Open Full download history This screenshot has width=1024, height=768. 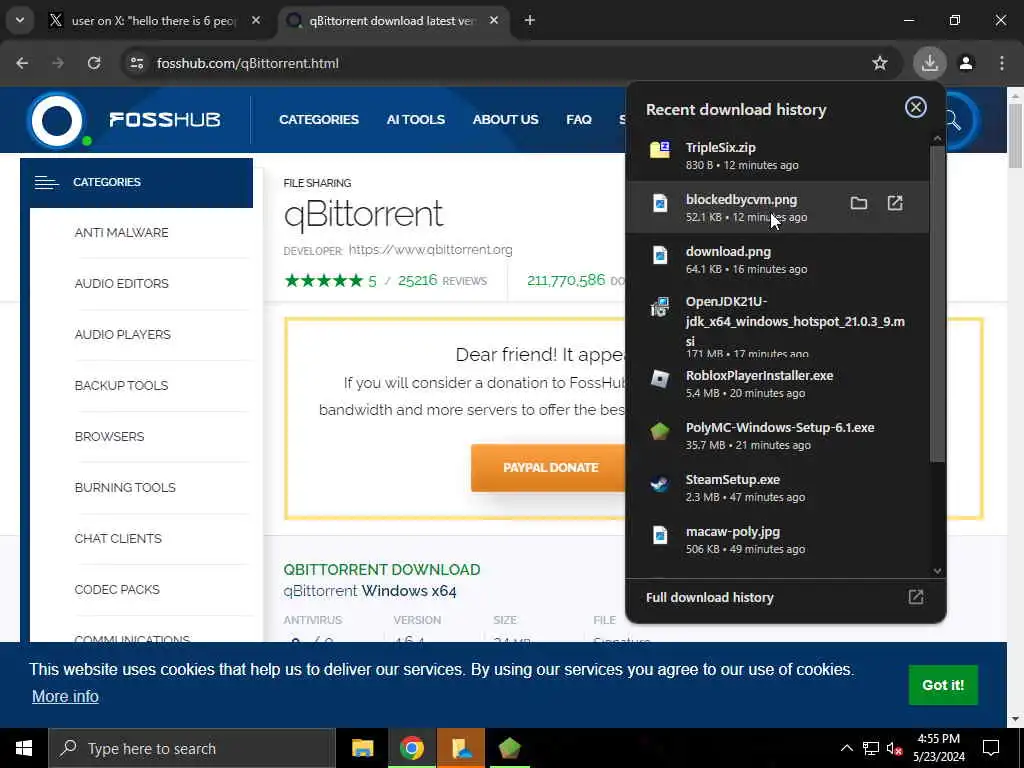(786, 598)
